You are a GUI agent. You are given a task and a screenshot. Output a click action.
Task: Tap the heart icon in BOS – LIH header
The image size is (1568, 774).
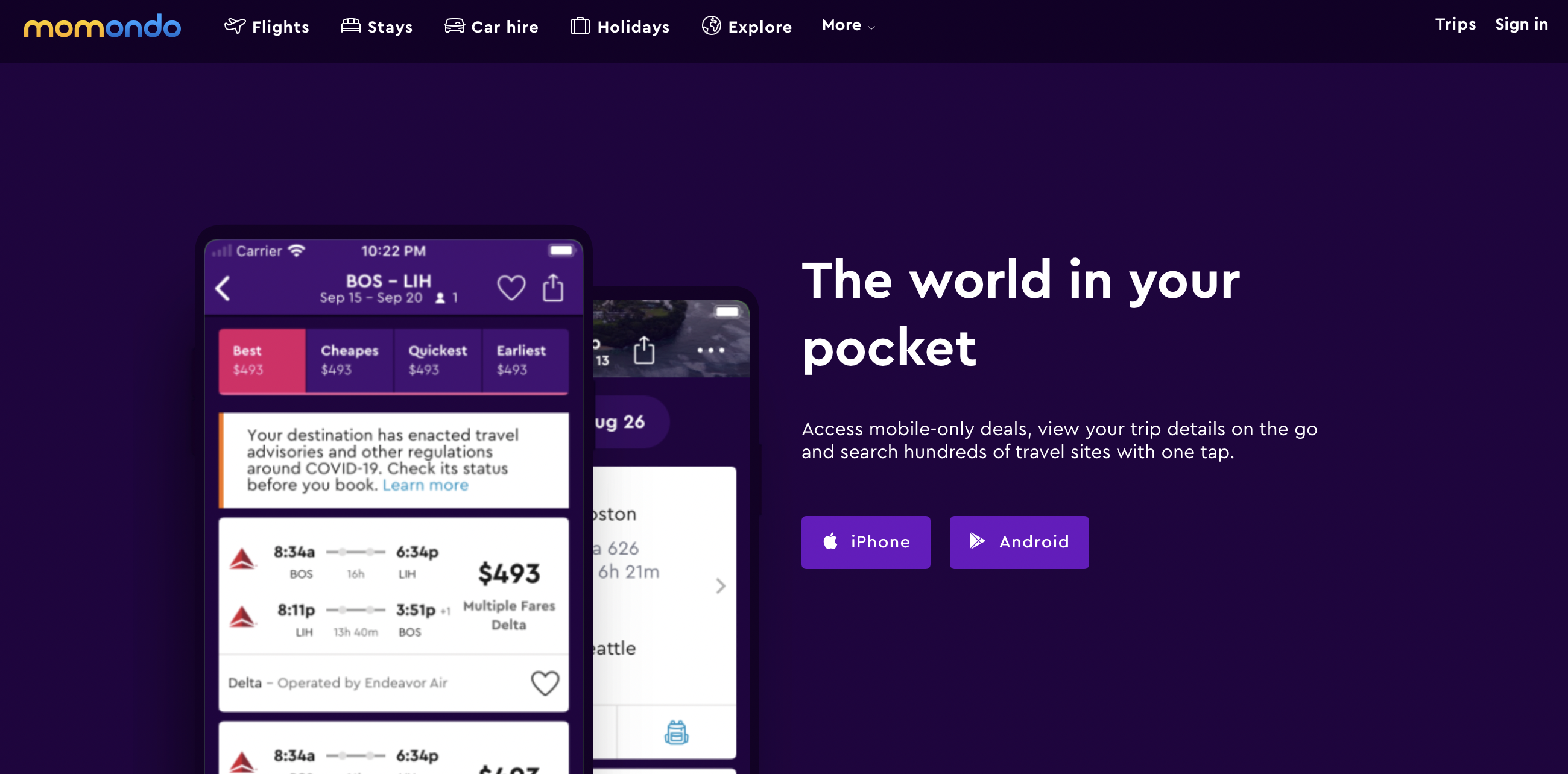point(511,287)
